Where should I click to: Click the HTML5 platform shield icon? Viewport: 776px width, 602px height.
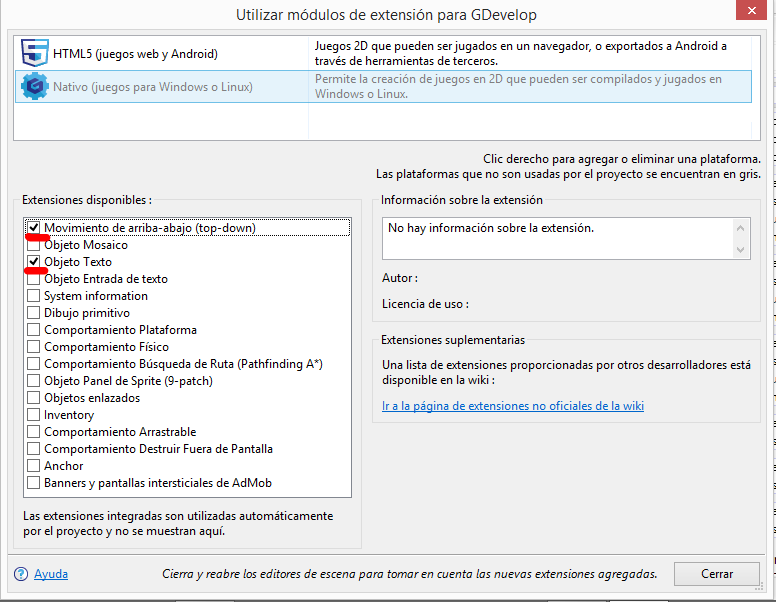35,53
